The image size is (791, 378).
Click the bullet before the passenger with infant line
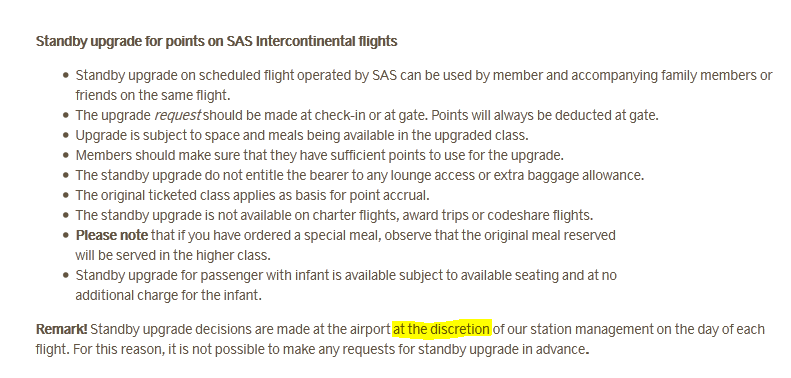[x=66, y=276]
